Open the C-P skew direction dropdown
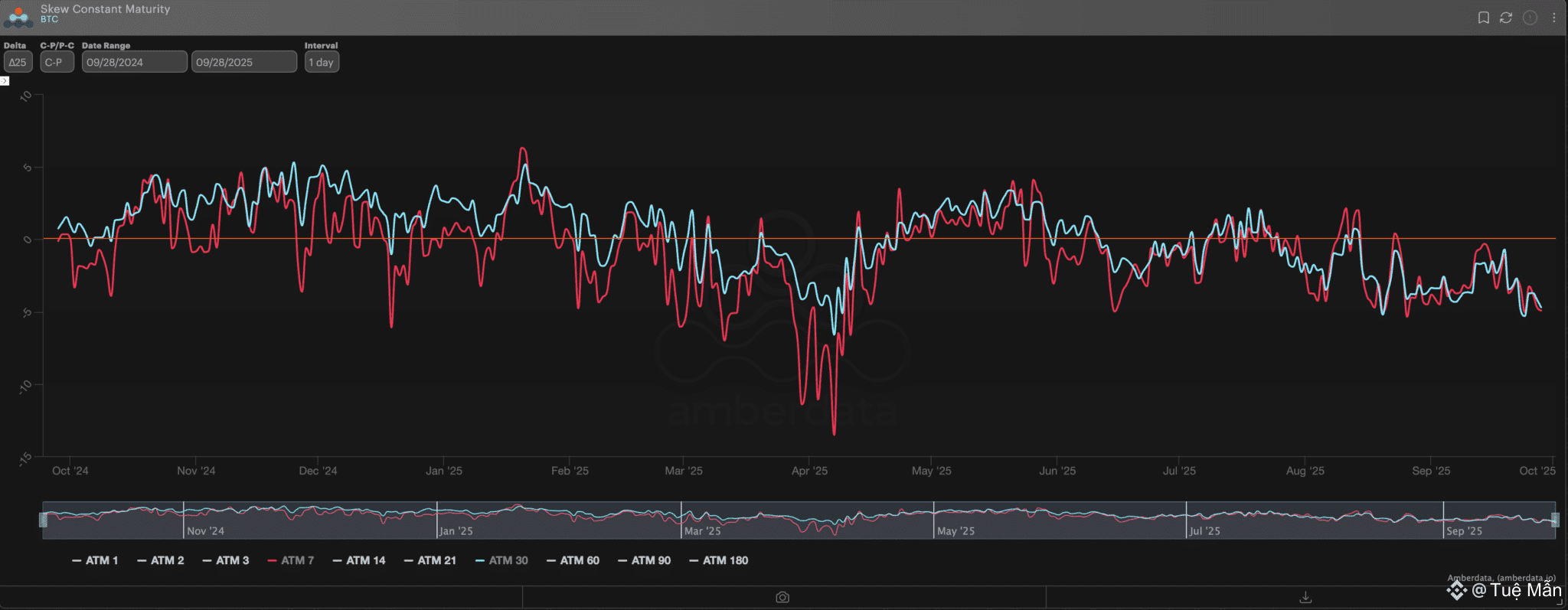Image resolution: width=1568 pixels, height=610 pixels. [57, 62]
